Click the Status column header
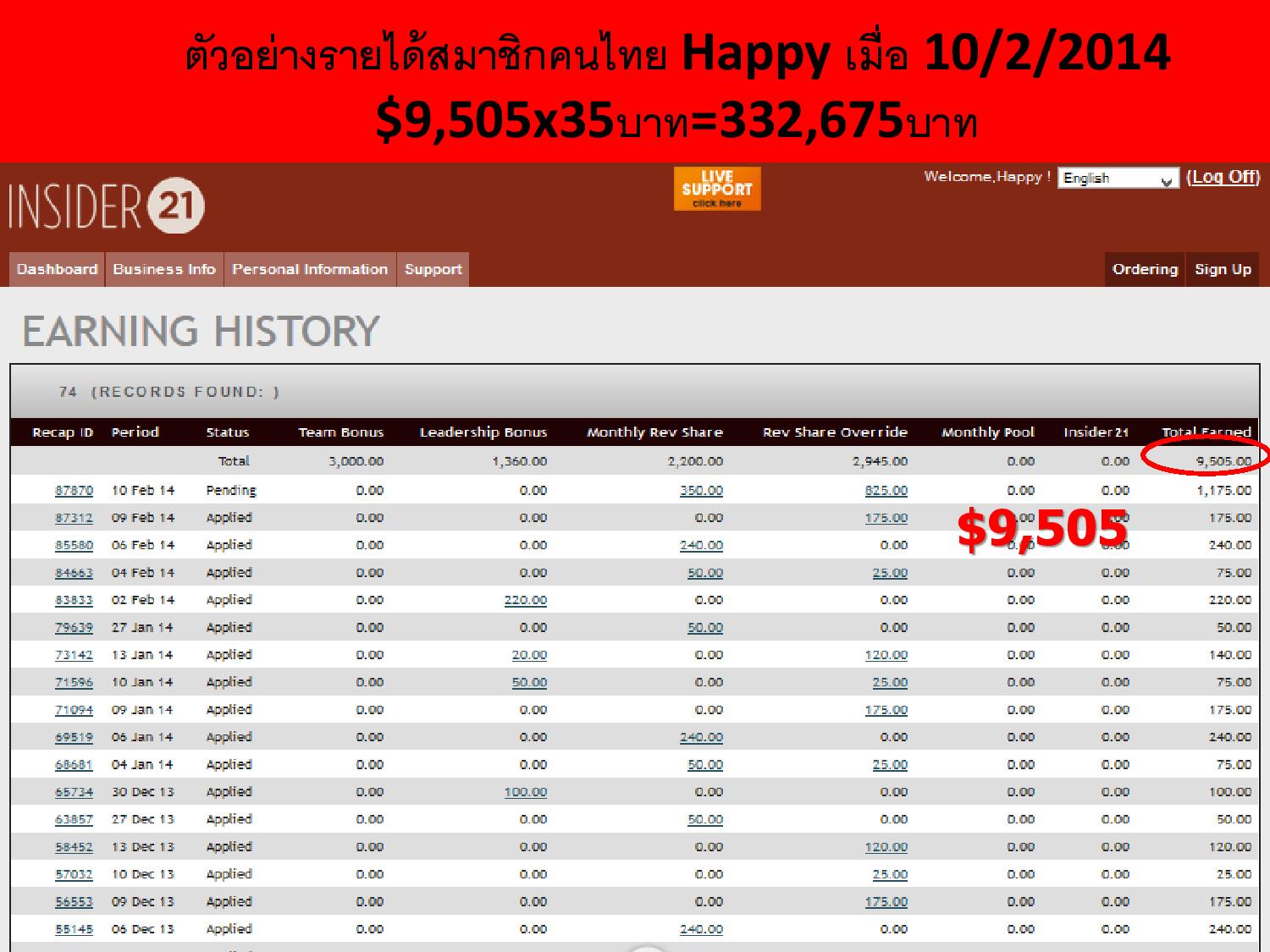 click(x=228, y=432)
